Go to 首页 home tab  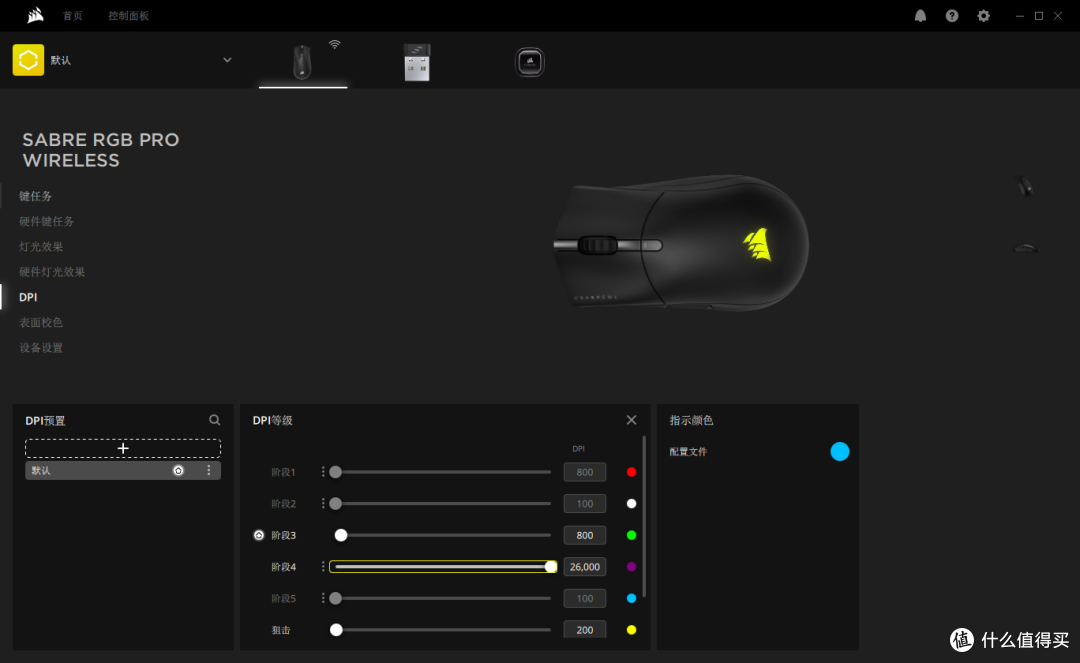72,16
